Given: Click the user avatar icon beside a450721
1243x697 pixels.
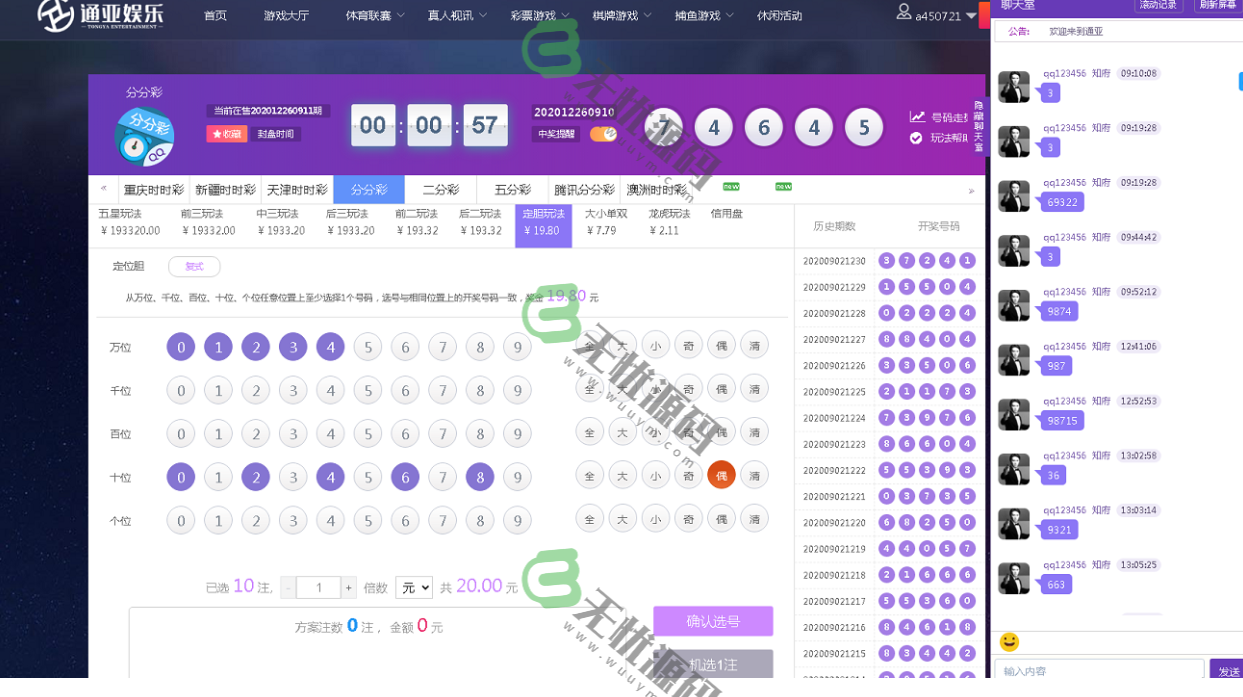Looking at the screenshot, I should (903, 13).
